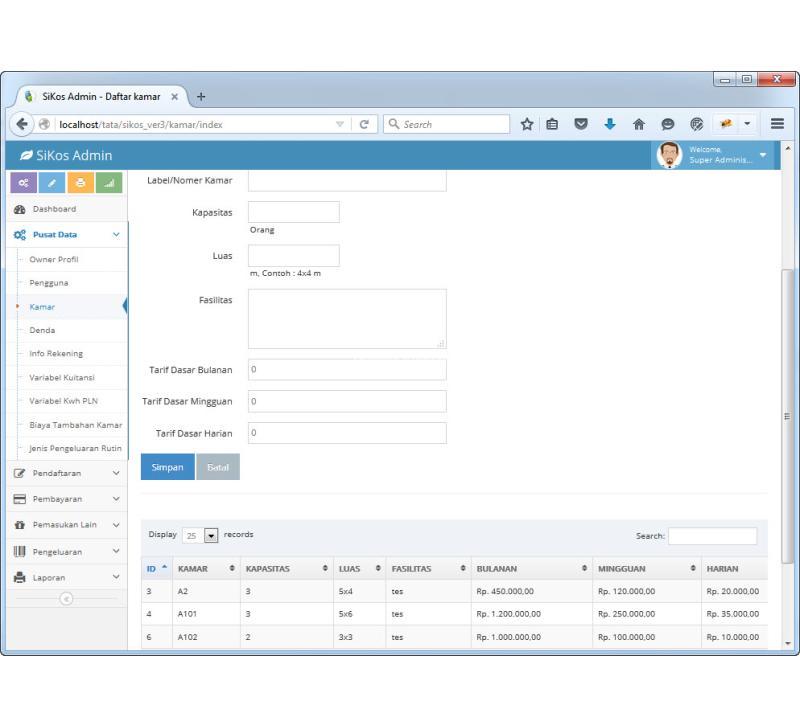Click the orange printer shortcut button
Viewport: 800px width, 728px height.
click(x=80, y=182)
